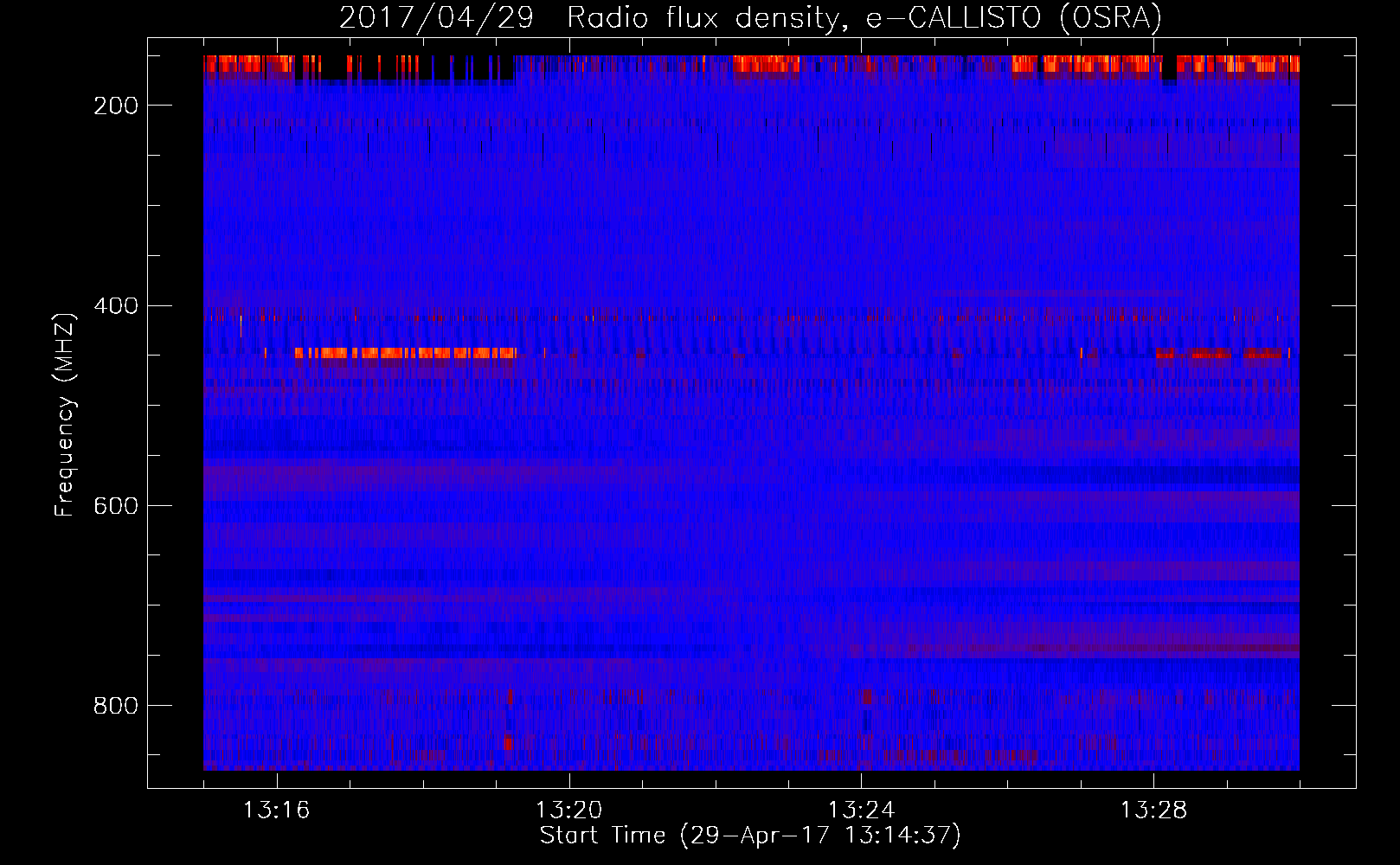Click the 'Frequency (MHZ)' axis label
The width and height of the screenshot is (1400, 865).
coord(65,414)
